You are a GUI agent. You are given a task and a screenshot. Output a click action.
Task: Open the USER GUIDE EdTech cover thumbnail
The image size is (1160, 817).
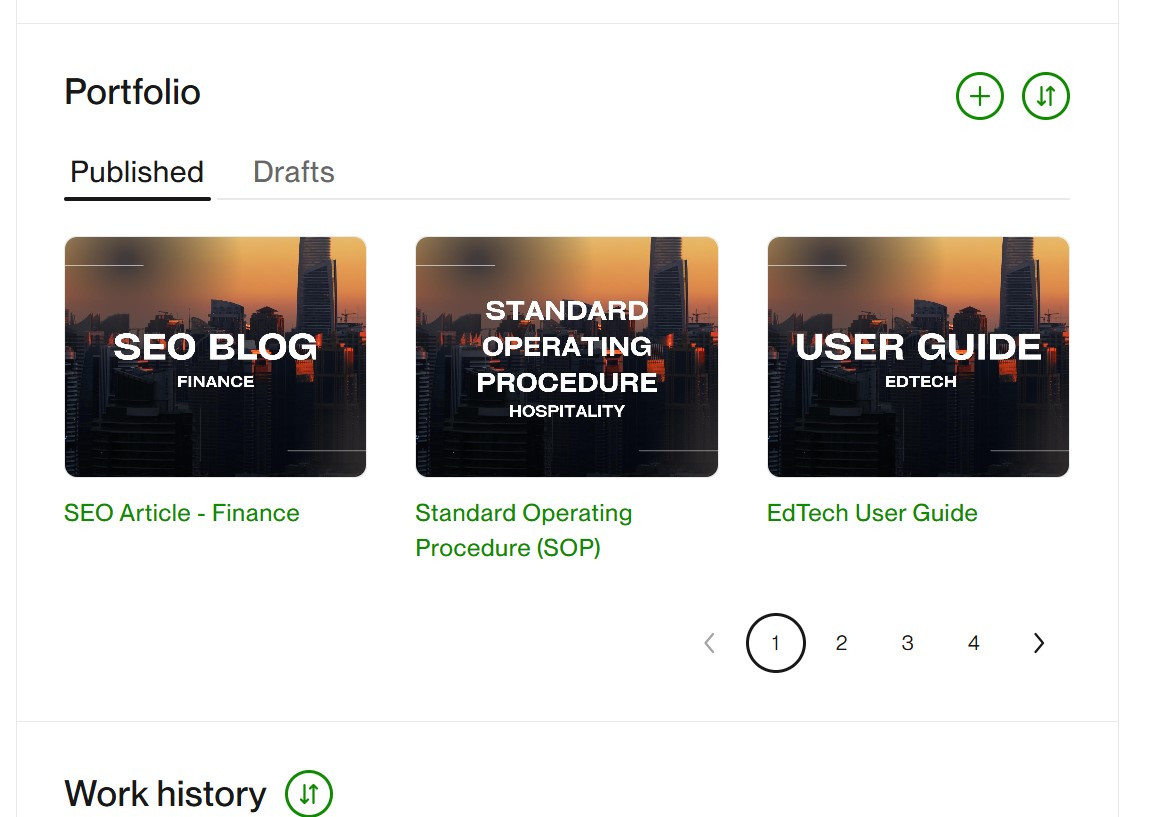[918, 357]
